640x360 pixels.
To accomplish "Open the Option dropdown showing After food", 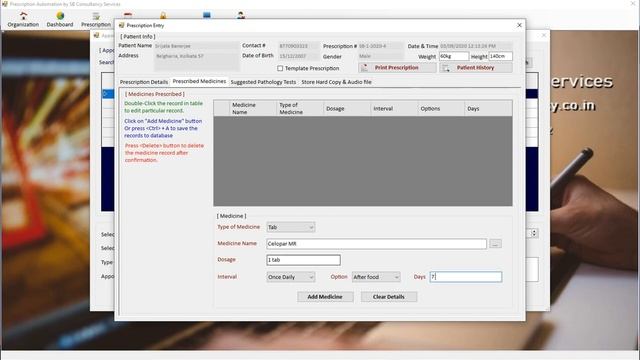I will coord(376,277).
